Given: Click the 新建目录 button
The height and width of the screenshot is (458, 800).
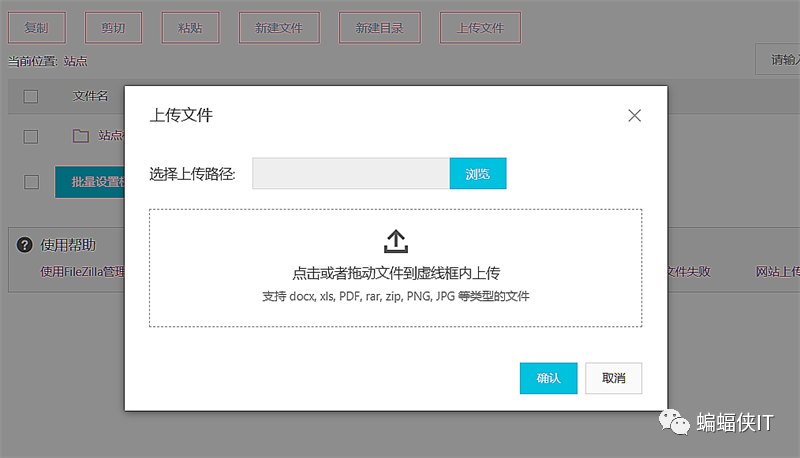Looking at the screenshot, I should pyautogui.click(x=380, y=28).
